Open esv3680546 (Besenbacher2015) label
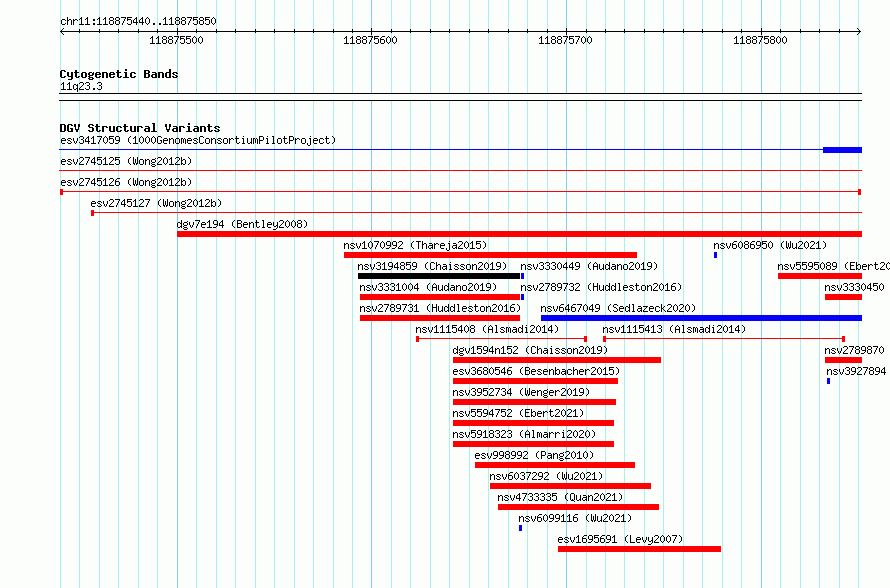Viewport: 890px width, 588px height. pos(536,371)
